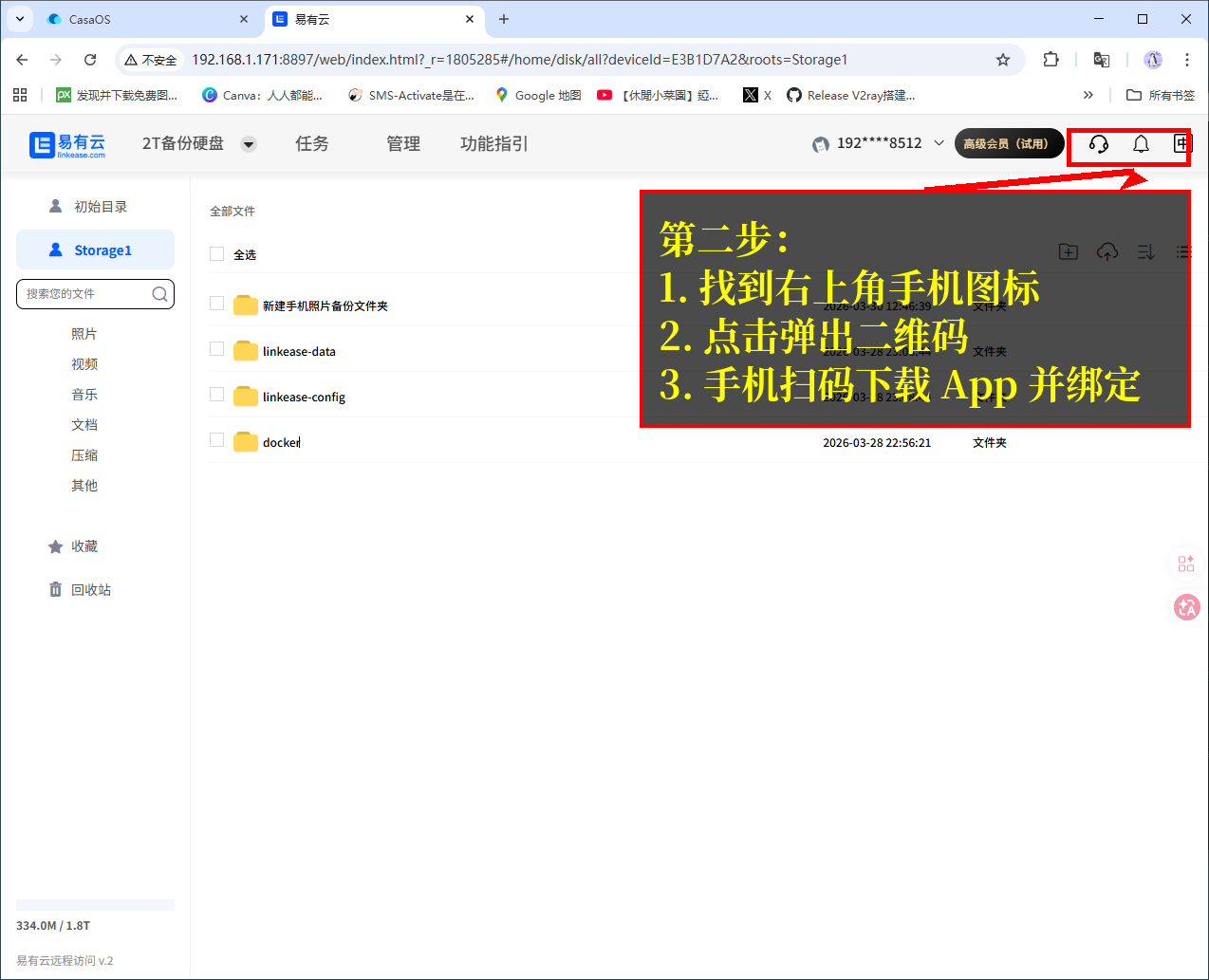1209x980 pixels.
Task: Open folder icon of linkease-config
Action: pyautogui.click(x=246, y=397)
